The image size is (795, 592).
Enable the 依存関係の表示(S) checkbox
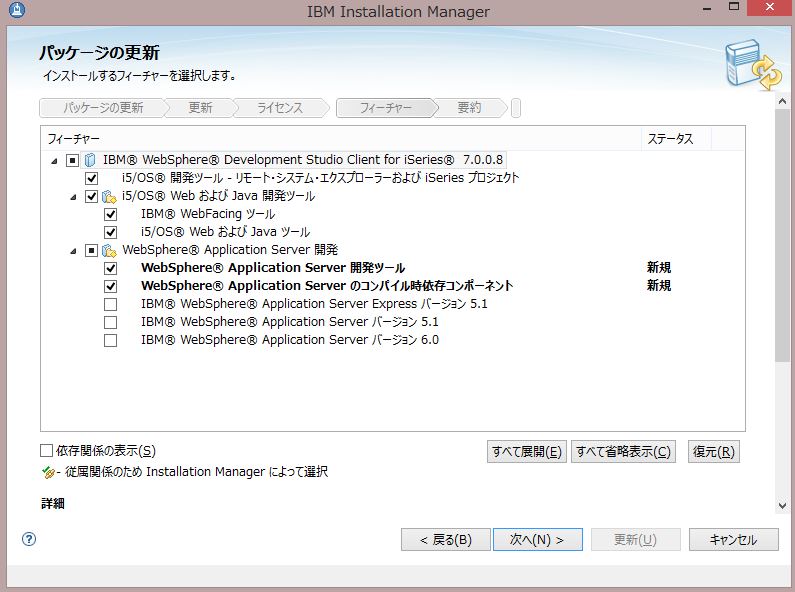46,451
